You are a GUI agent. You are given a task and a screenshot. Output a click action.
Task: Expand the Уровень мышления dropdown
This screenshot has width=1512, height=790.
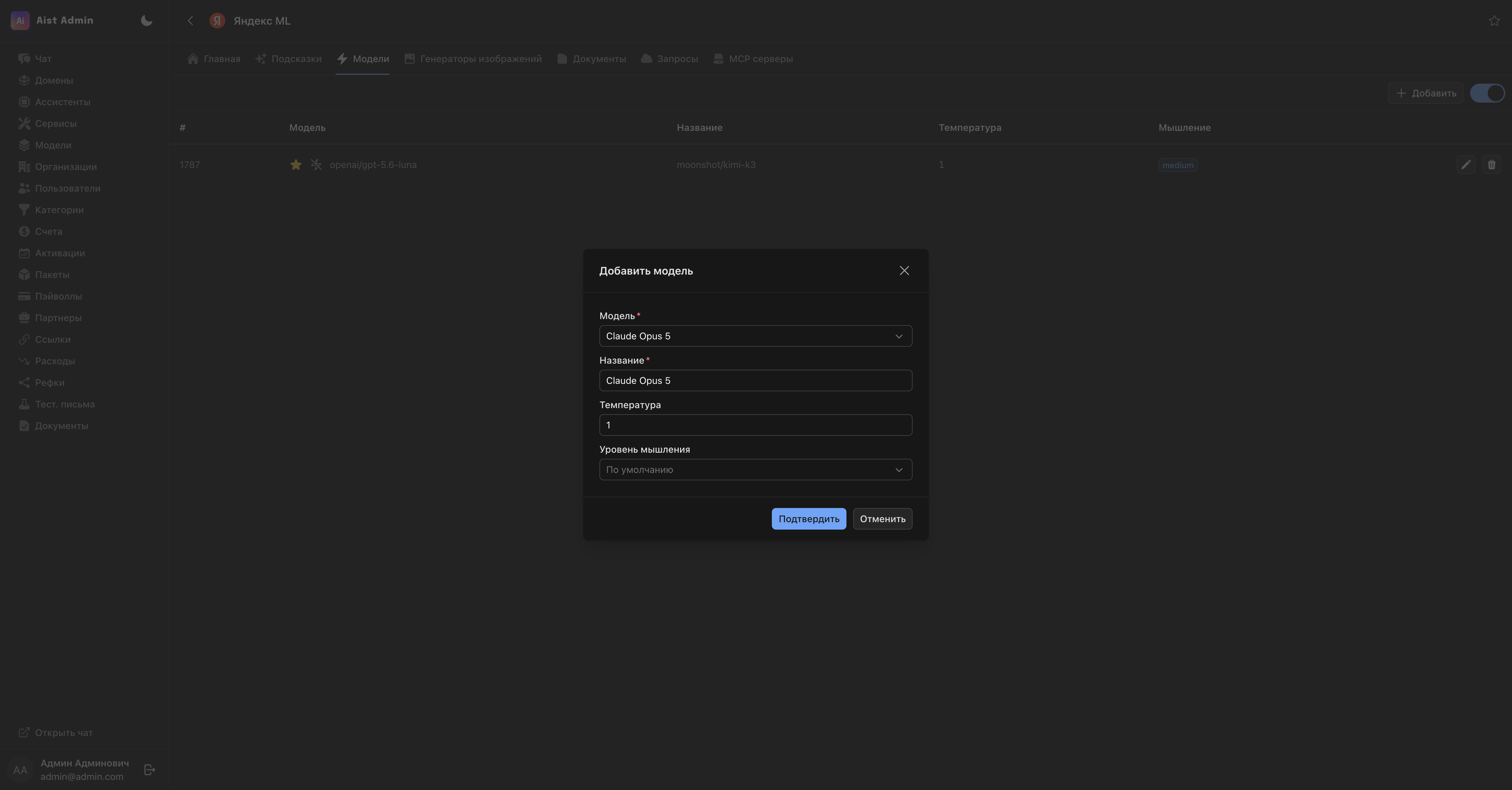(755, 470)
